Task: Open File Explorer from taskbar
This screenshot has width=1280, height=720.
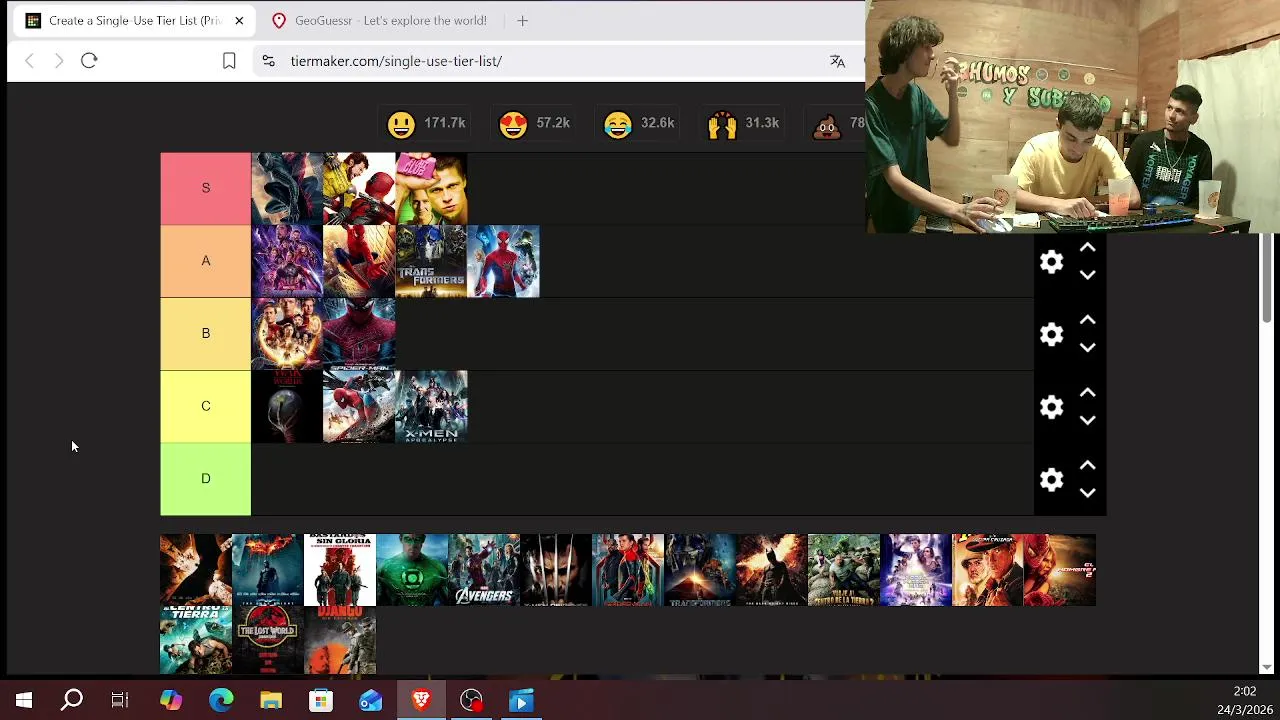Action: click(271, 701)
